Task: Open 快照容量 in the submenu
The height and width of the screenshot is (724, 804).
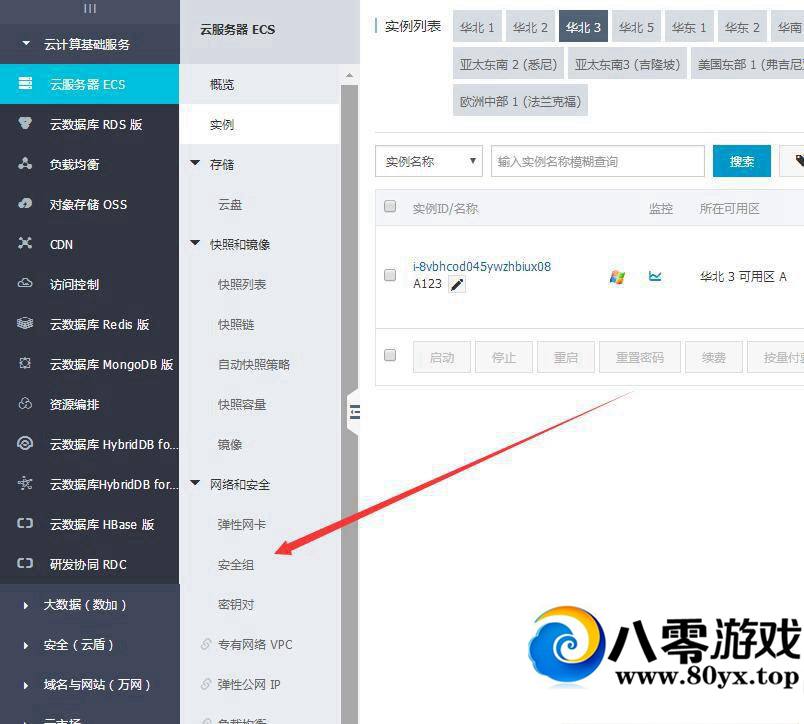Action: [242, 404]
